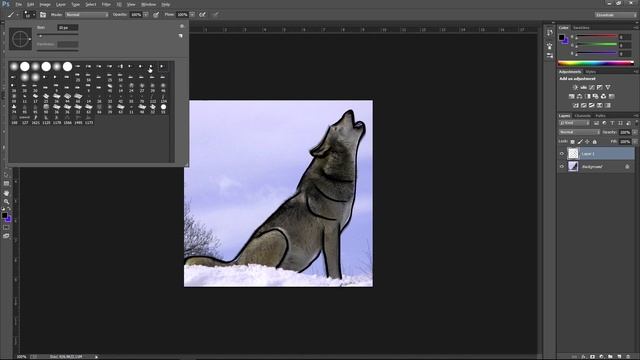This screenshot has height=360, width=640.
Task: Toggle lock all padlock icon
Action: 595,142
